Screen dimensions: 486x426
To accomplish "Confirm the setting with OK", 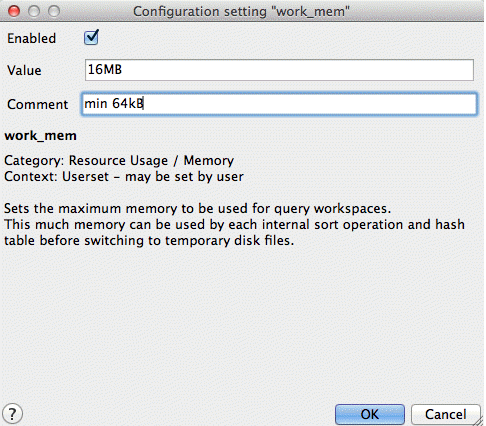I will 369,414.
